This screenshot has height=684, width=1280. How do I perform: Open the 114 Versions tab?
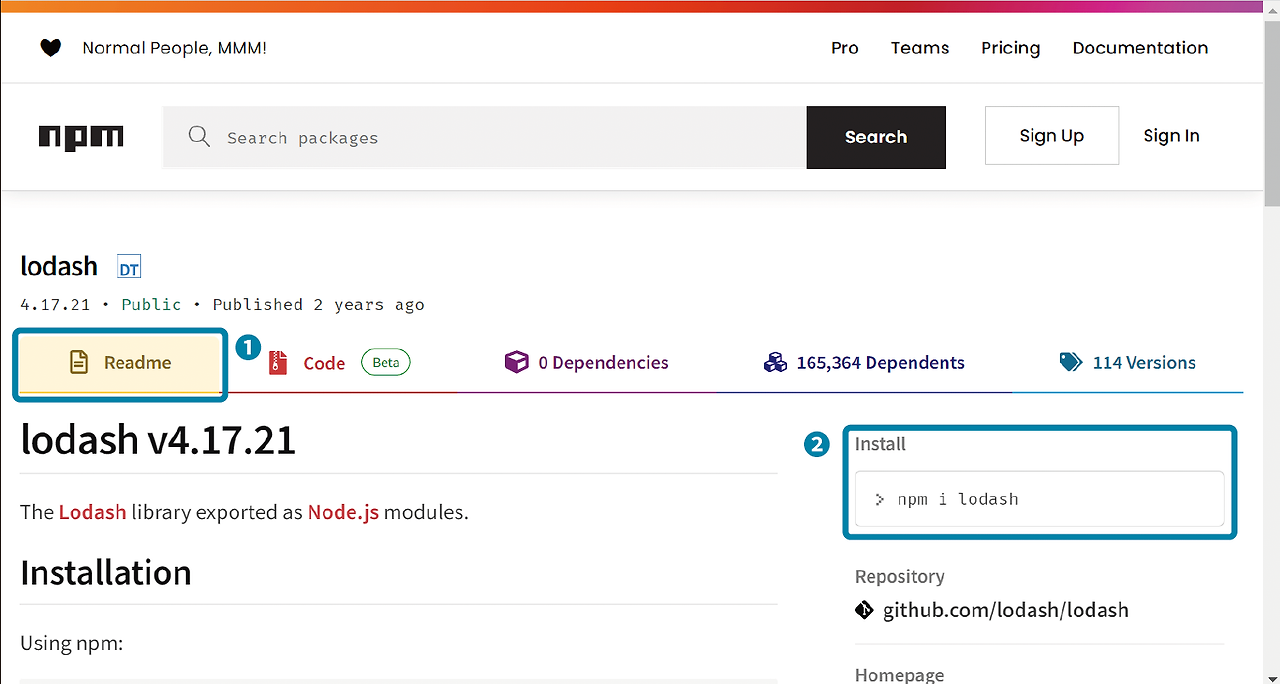coord(1128,362)
